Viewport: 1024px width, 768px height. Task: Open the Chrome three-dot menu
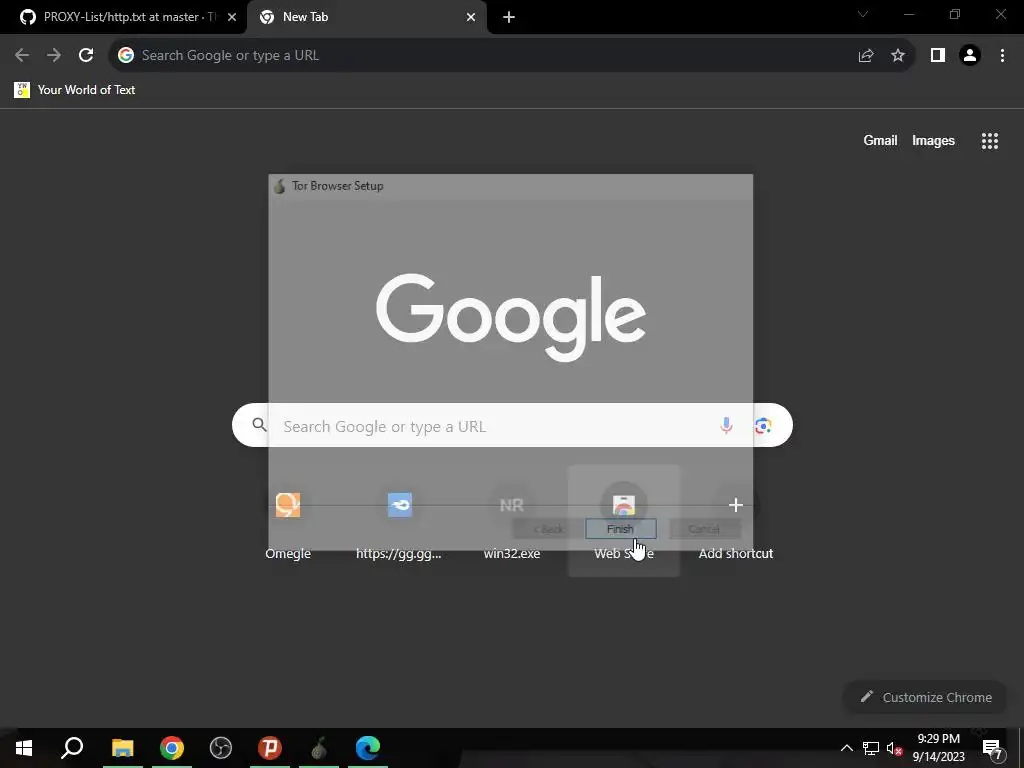point(1002,55)
